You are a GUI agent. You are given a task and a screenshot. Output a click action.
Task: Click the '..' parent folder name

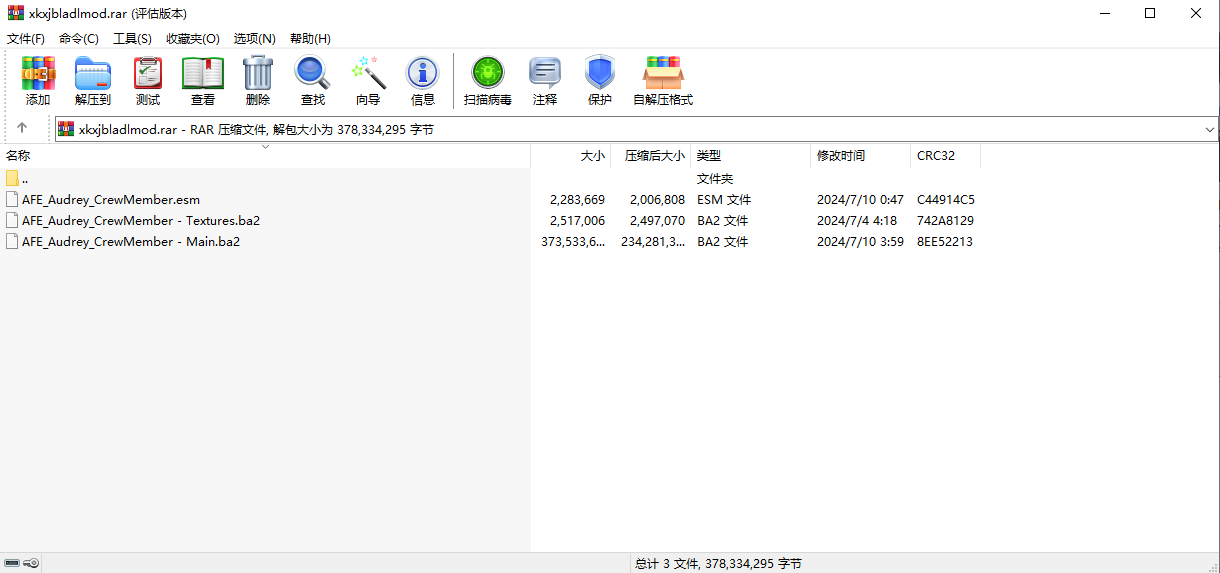(x=25, y=180)
